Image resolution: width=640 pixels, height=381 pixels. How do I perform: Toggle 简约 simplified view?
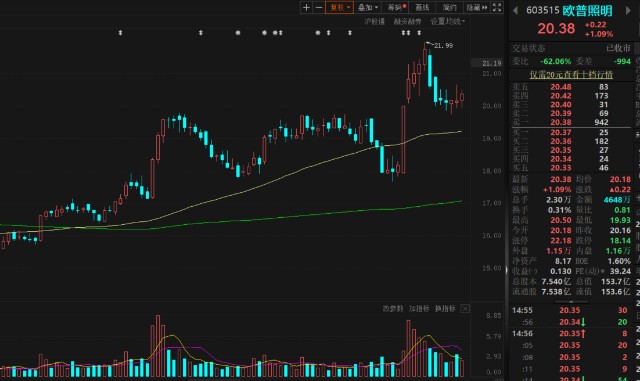click(449, 7)
